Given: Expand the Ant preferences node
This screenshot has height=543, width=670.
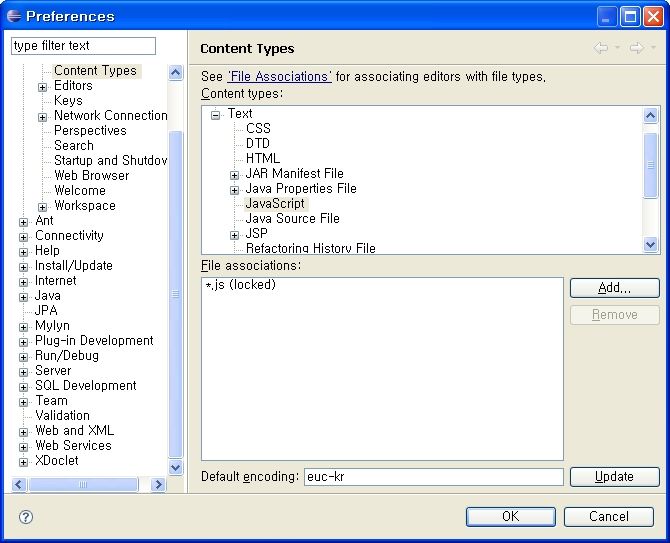Looking at the screenshot, I should [24, 222].
